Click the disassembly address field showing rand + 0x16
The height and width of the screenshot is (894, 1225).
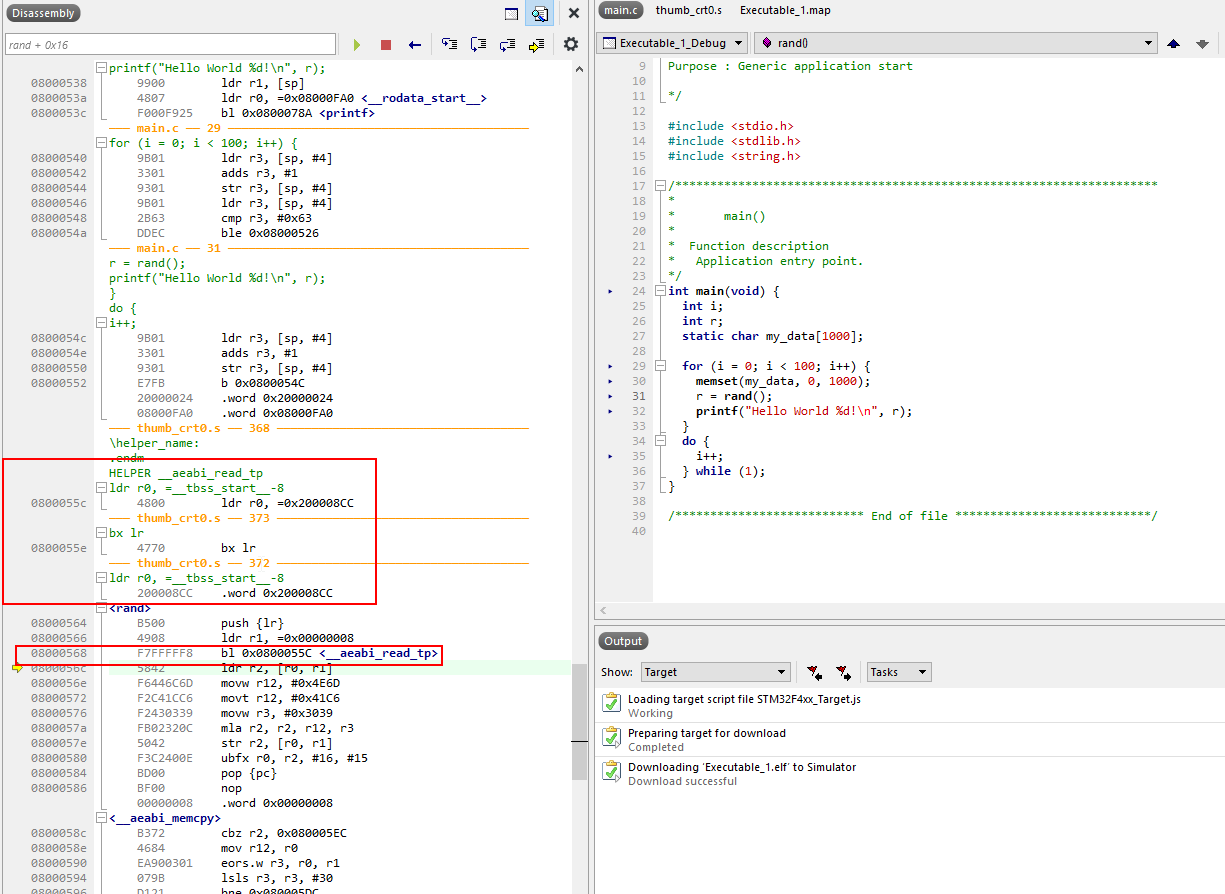[x=170, y=44]
